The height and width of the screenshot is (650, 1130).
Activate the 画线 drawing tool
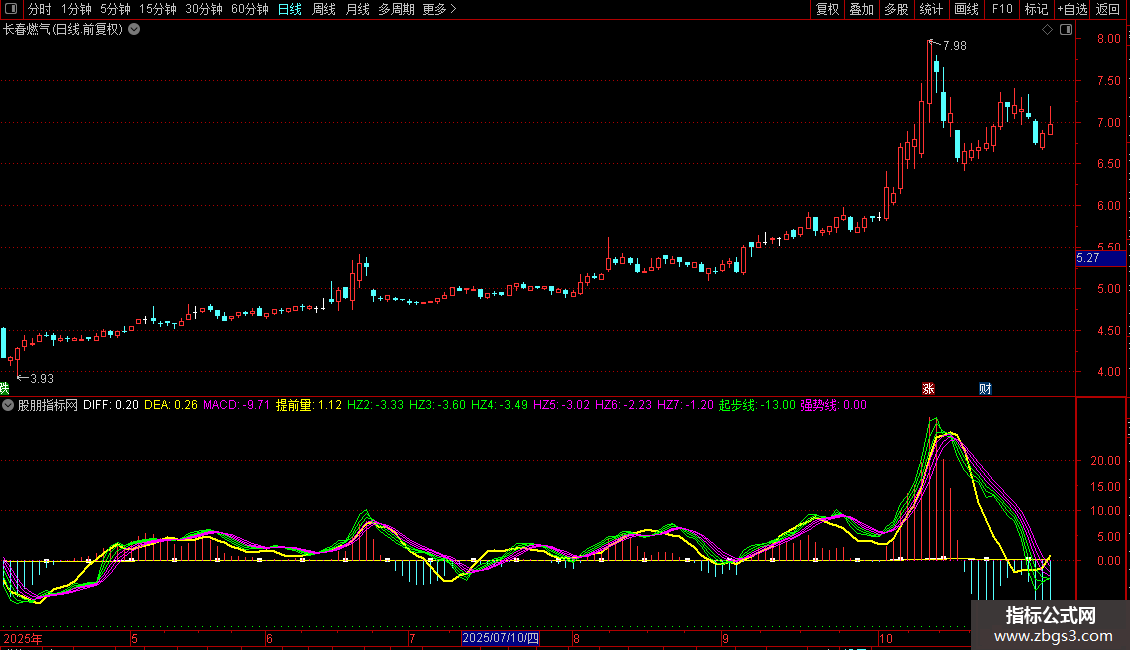click(x=966, y=9)
